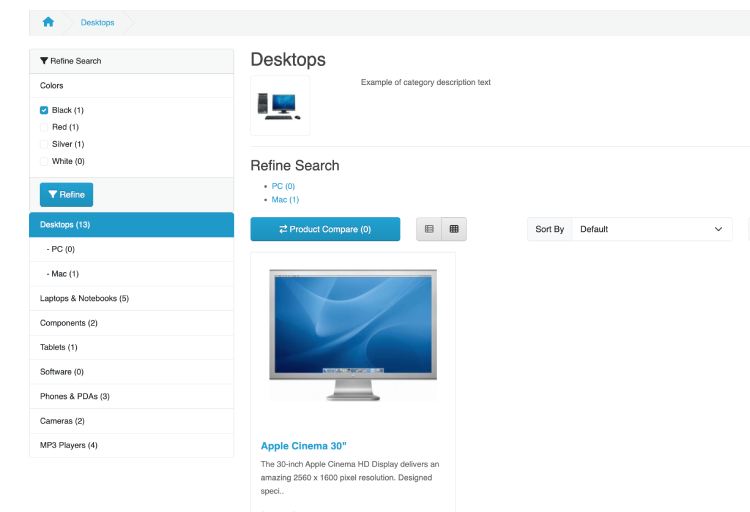The width and height of the screenshot is (750, 512).
Task: Uncheck the Black color filter
Action: [x=44, y=110]
